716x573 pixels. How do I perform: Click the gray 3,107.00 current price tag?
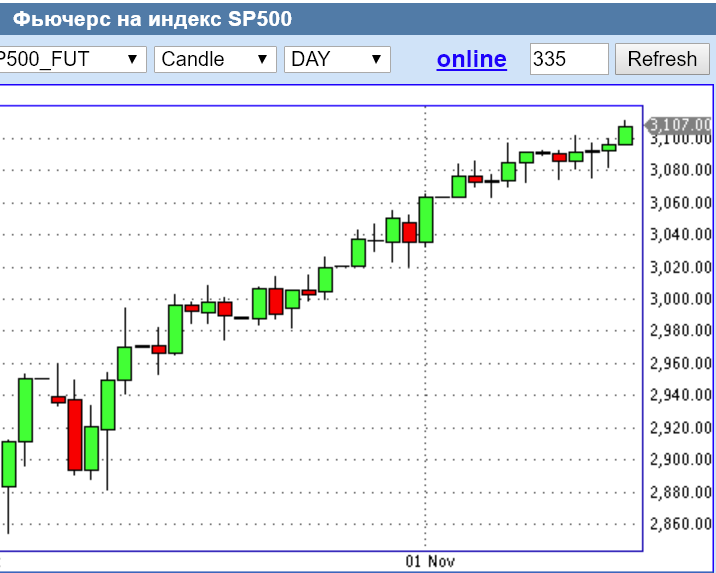[679, 124]
